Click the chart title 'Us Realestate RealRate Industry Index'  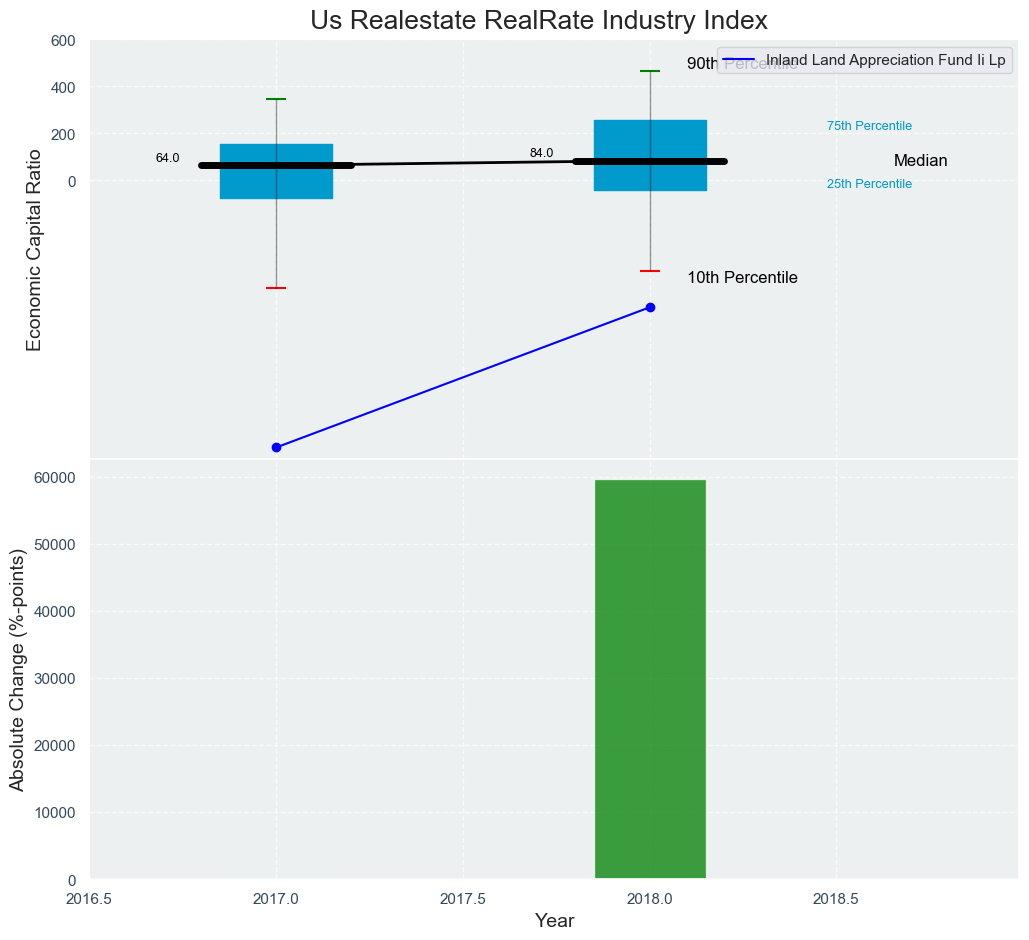pyautogui.click(x=539, y=20)
